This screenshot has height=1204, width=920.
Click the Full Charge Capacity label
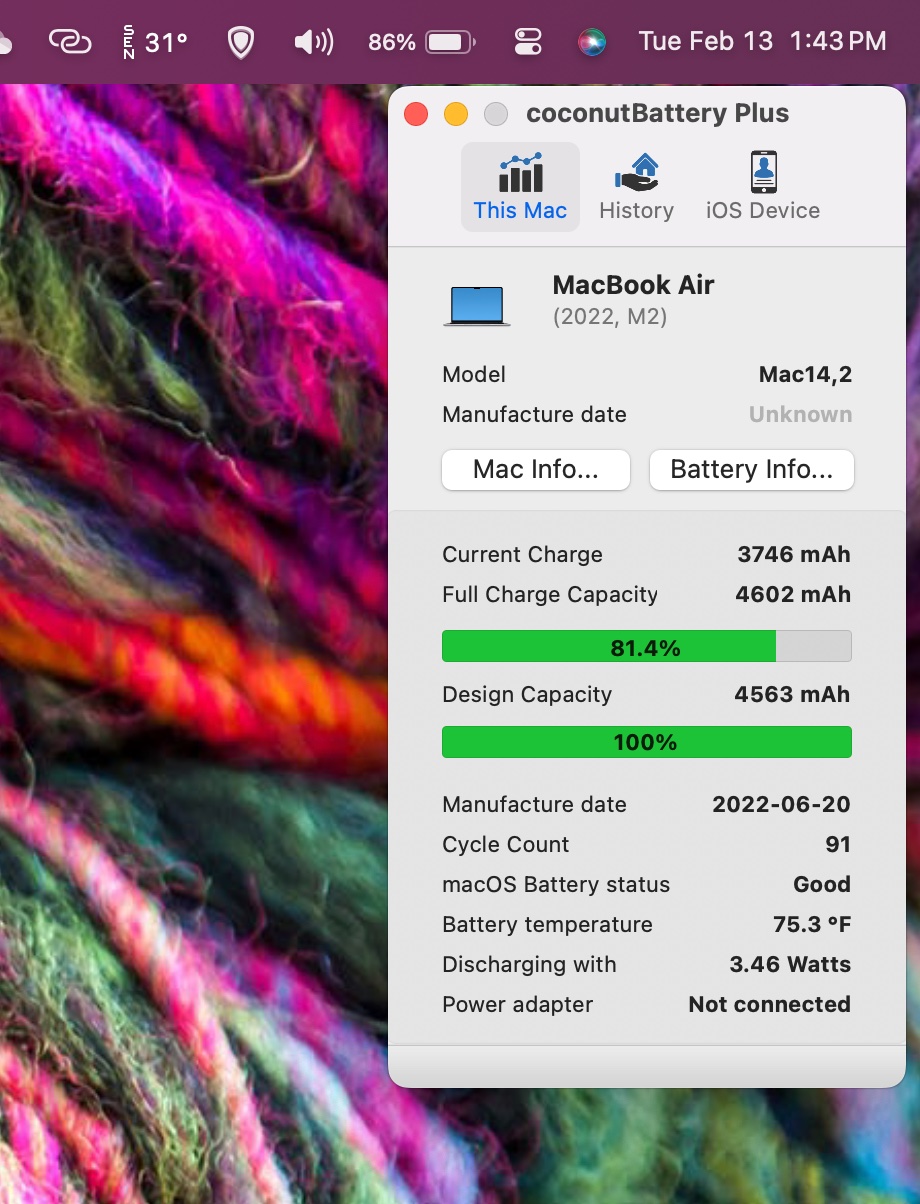click(550, 594)
